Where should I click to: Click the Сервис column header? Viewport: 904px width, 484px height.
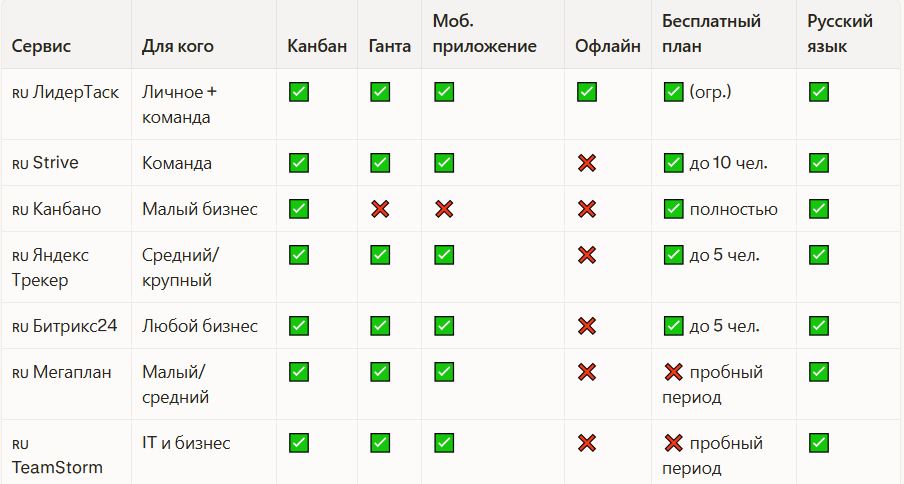(x=41, y=47)
